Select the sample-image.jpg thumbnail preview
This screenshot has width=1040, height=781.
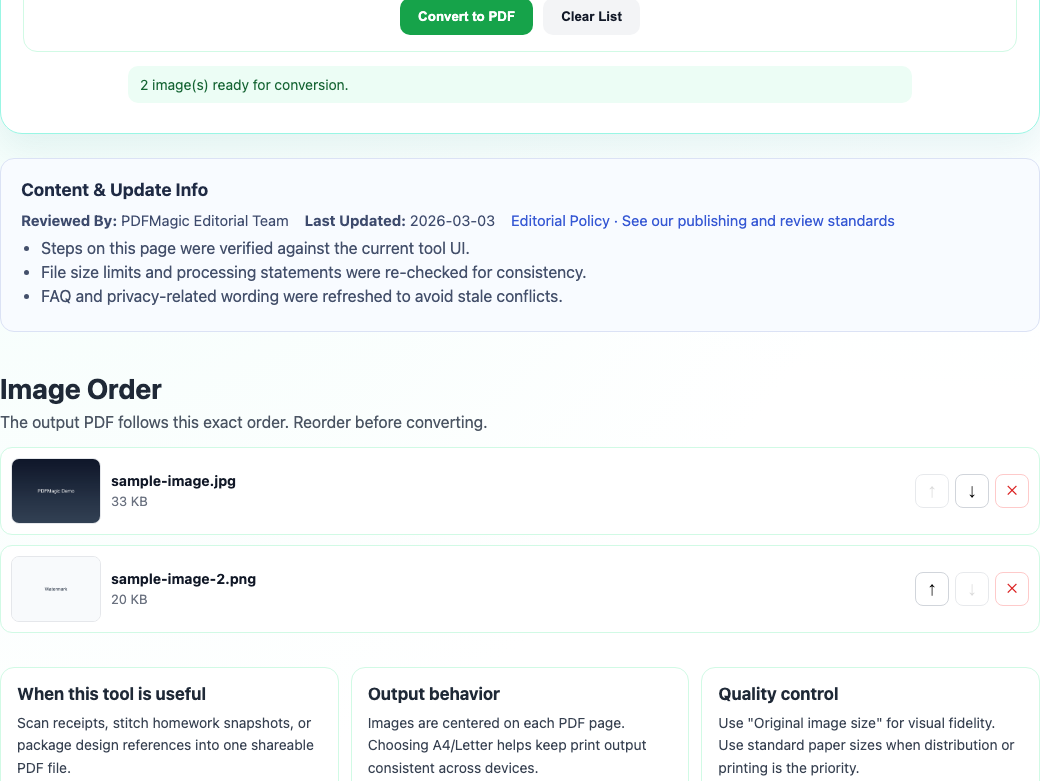pyautogui.click(x=55, y=491)
